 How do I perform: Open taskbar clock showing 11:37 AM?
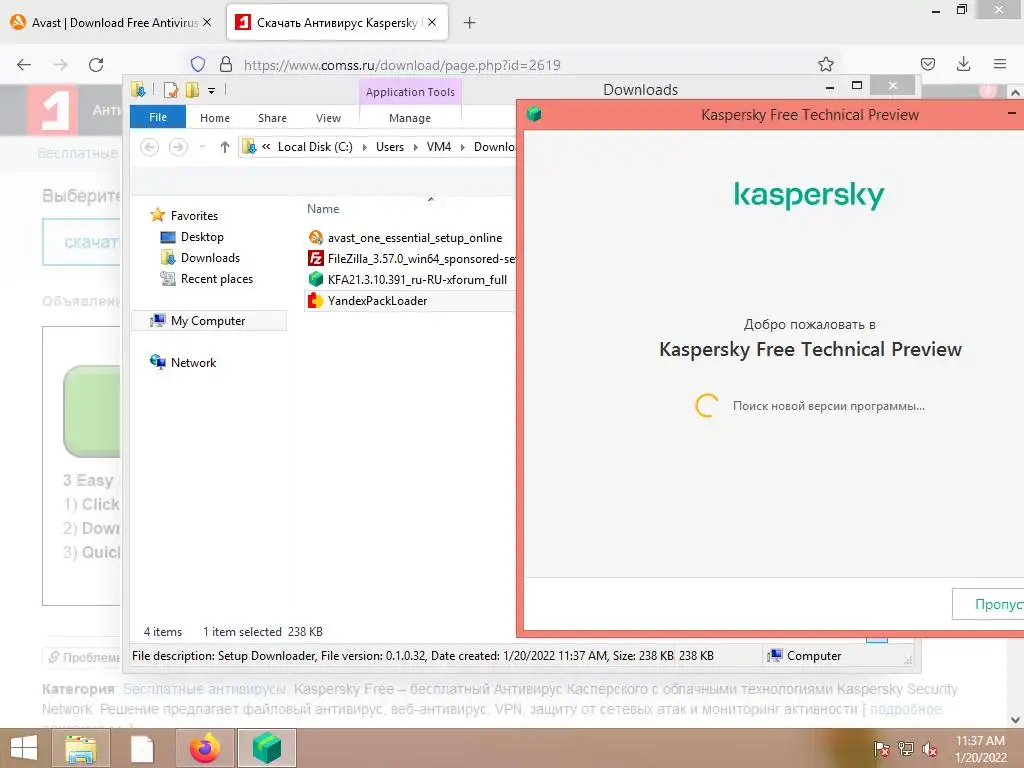[980, 749]
